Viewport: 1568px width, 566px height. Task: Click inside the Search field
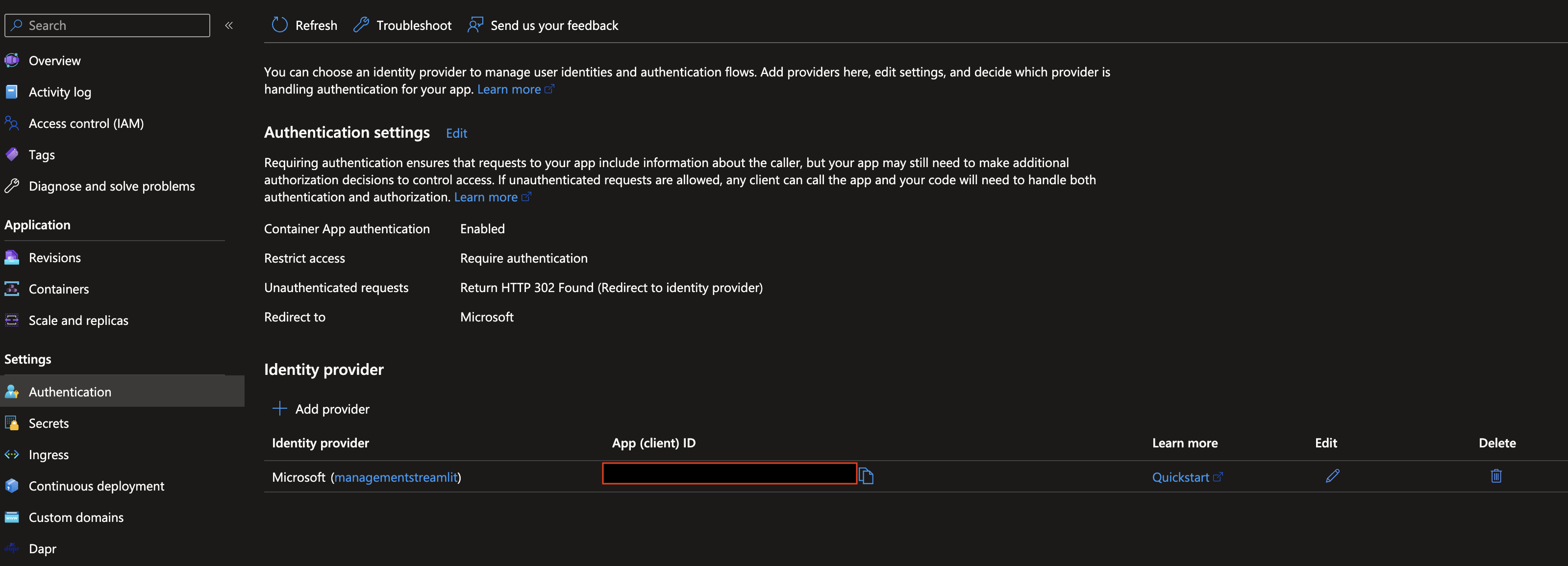[107, 25]
